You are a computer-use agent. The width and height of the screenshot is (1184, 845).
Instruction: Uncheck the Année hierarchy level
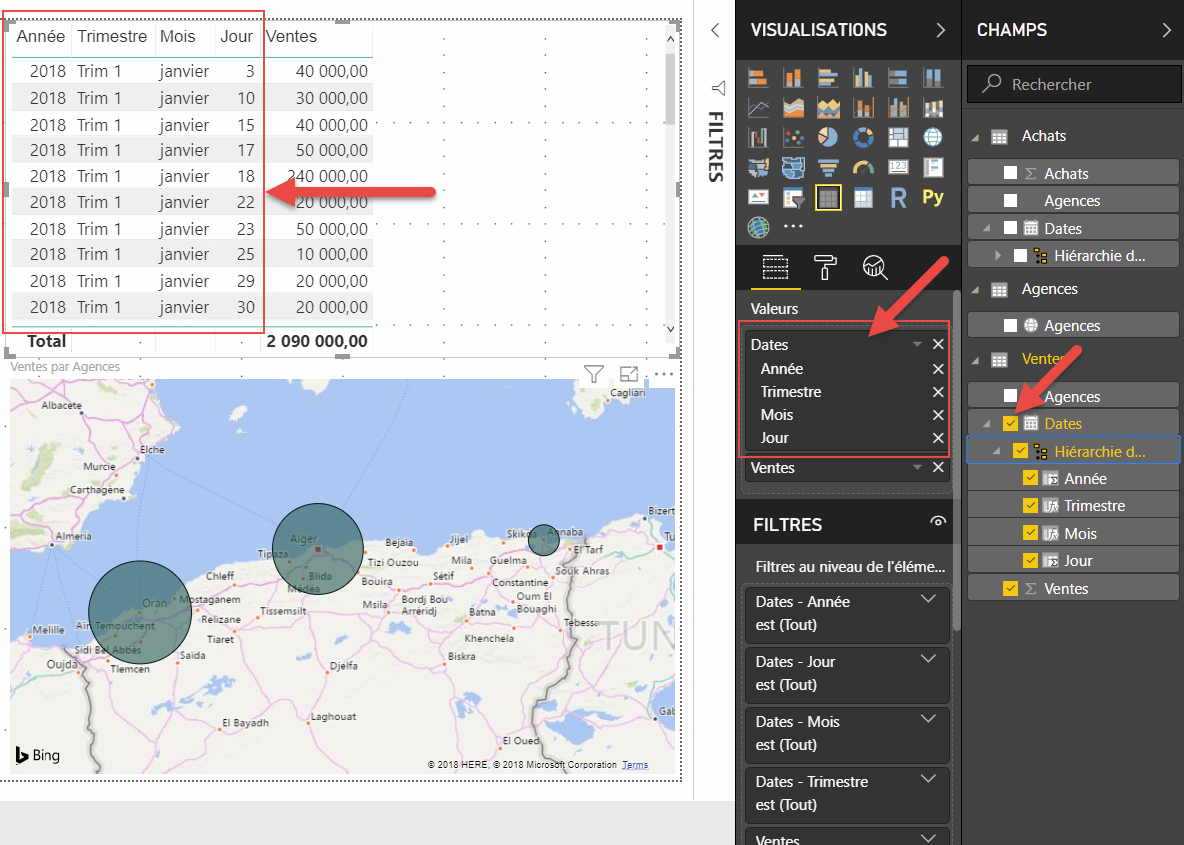1030,478
